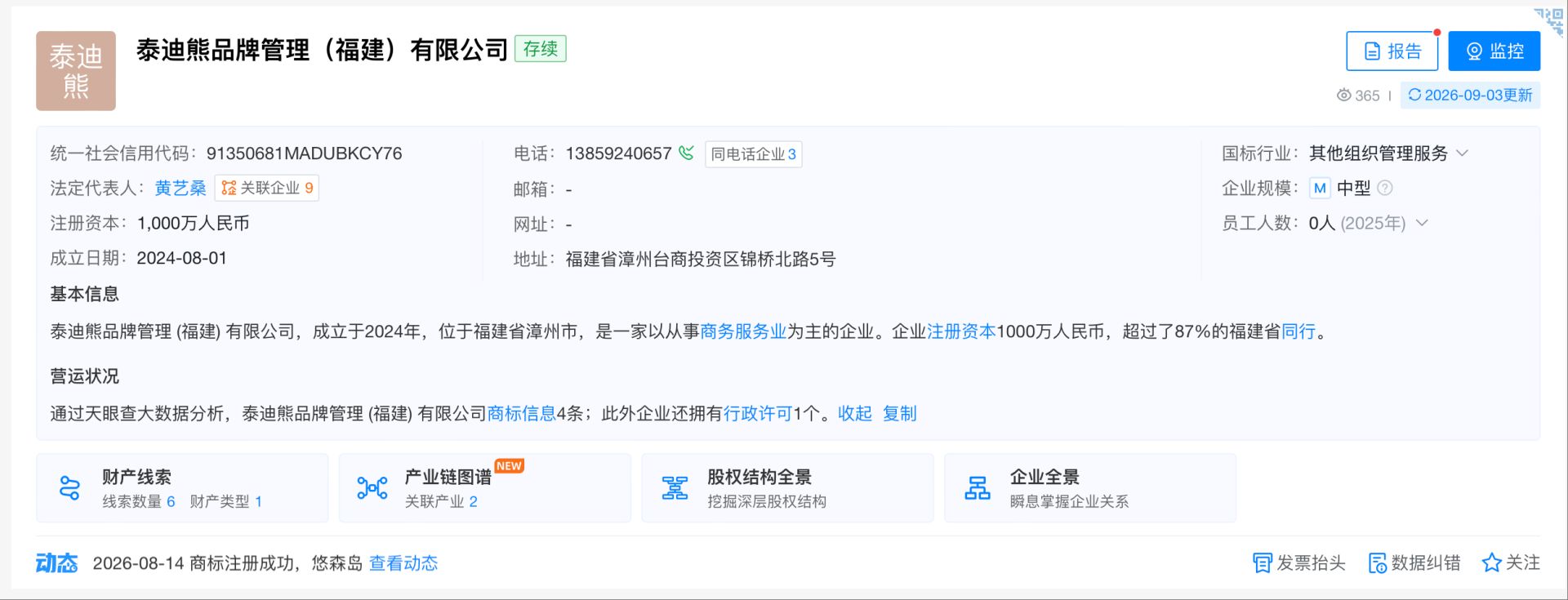This screenshot has width=1568, height=600.
Task: Click registered capital 1,000万人民币 value
Action: pyautogui.click(x=194, y=224)
